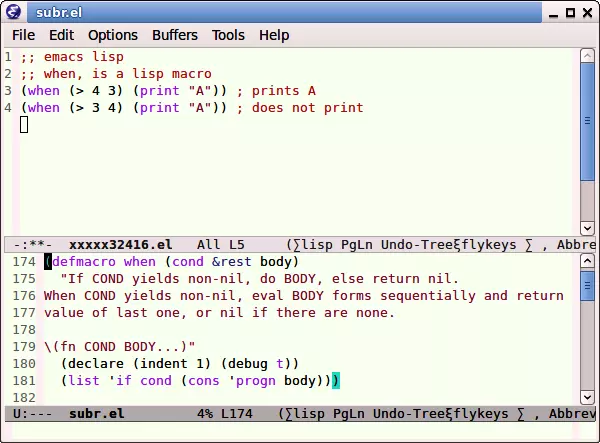This screenshot has height=443, width=600.
Task: Click line number 178 in lower window
Action: pyautogui.click(x=24, y=329)
